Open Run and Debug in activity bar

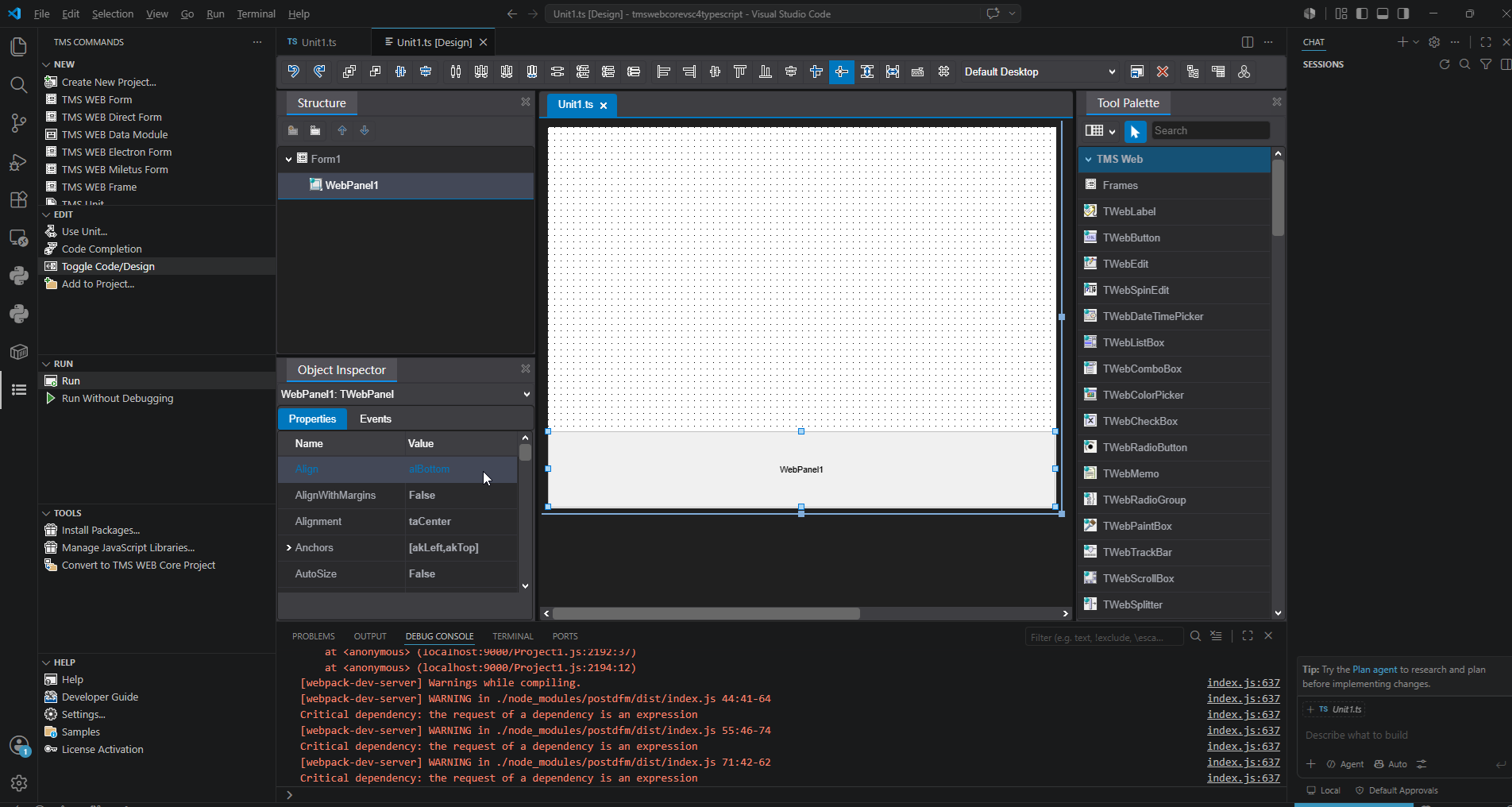tap(18, 161)
